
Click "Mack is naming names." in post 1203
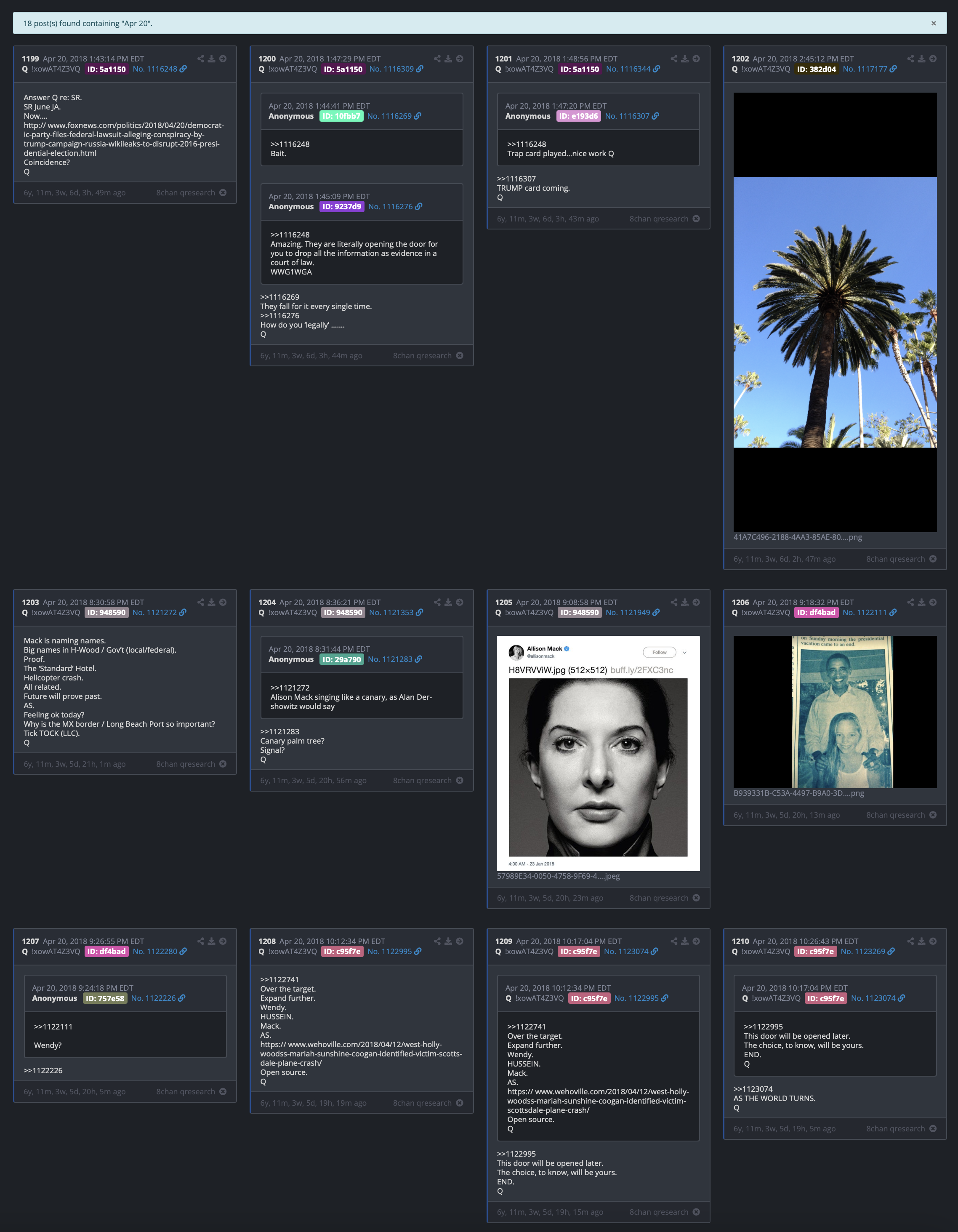64,641
